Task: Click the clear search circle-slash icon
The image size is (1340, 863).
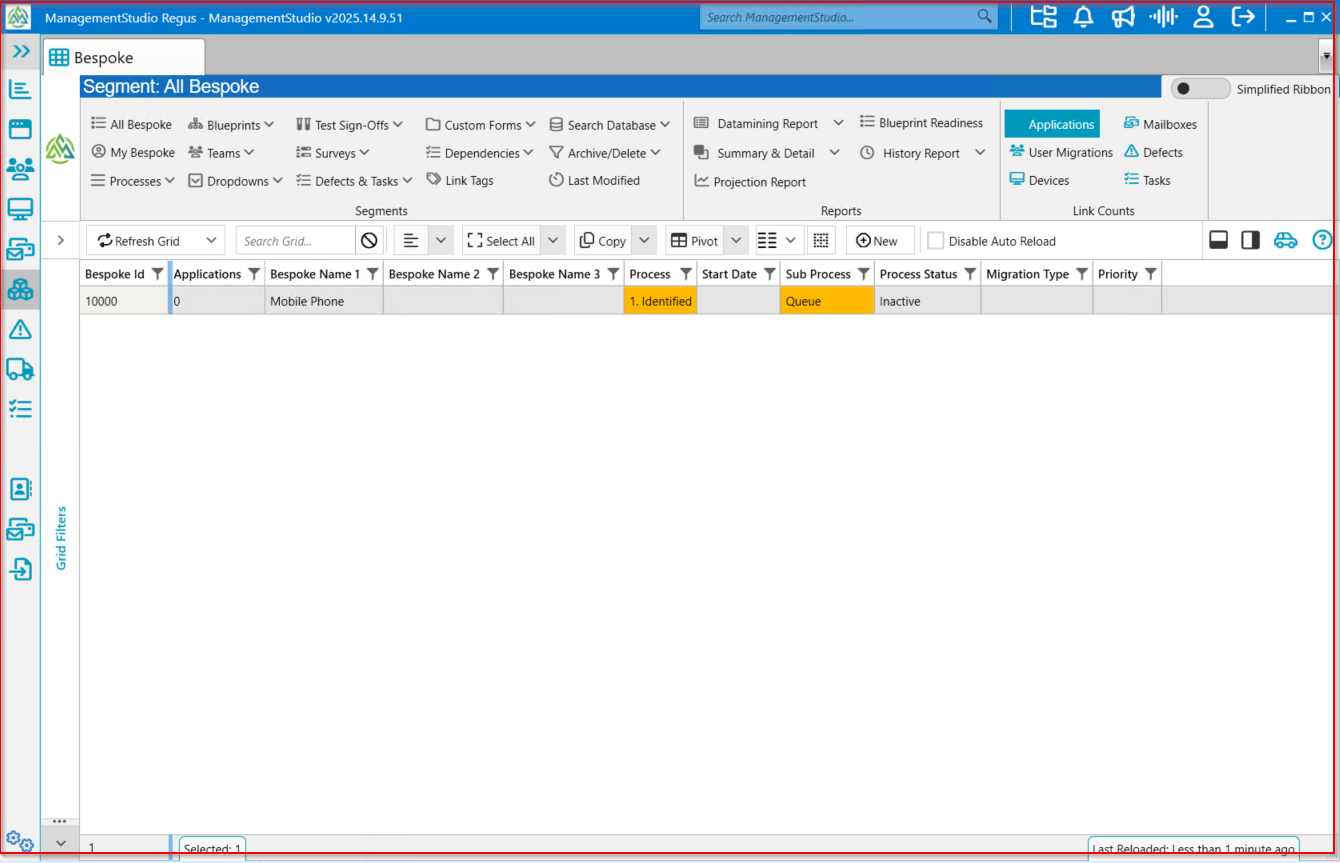Action: (369, 241)
